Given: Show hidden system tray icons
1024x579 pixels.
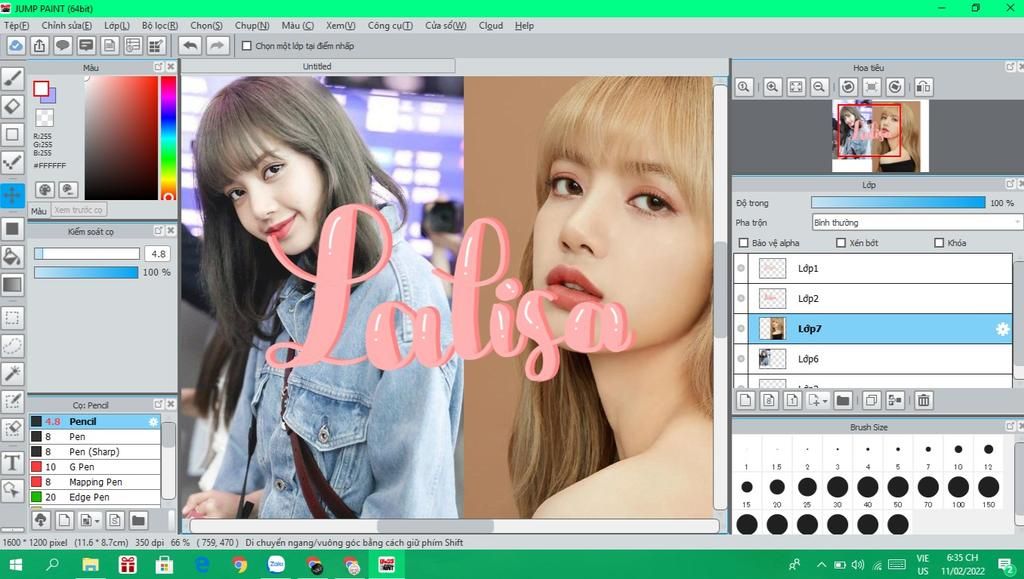Looking at the screenshot, I should (821, 565).
